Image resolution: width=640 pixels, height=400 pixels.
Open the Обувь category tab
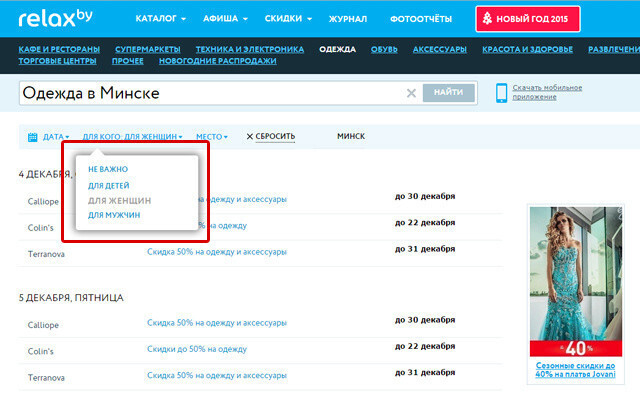(x=385, y=48)
